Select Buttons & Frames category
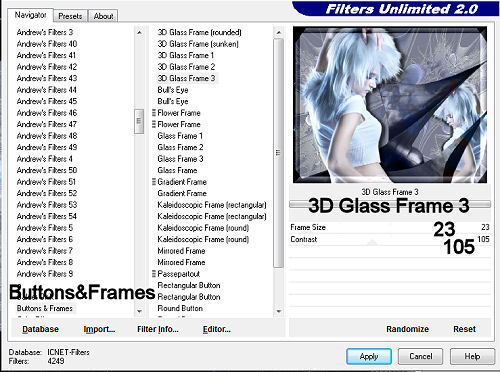The height and width of the screenshot is (372, 500). 45,308
